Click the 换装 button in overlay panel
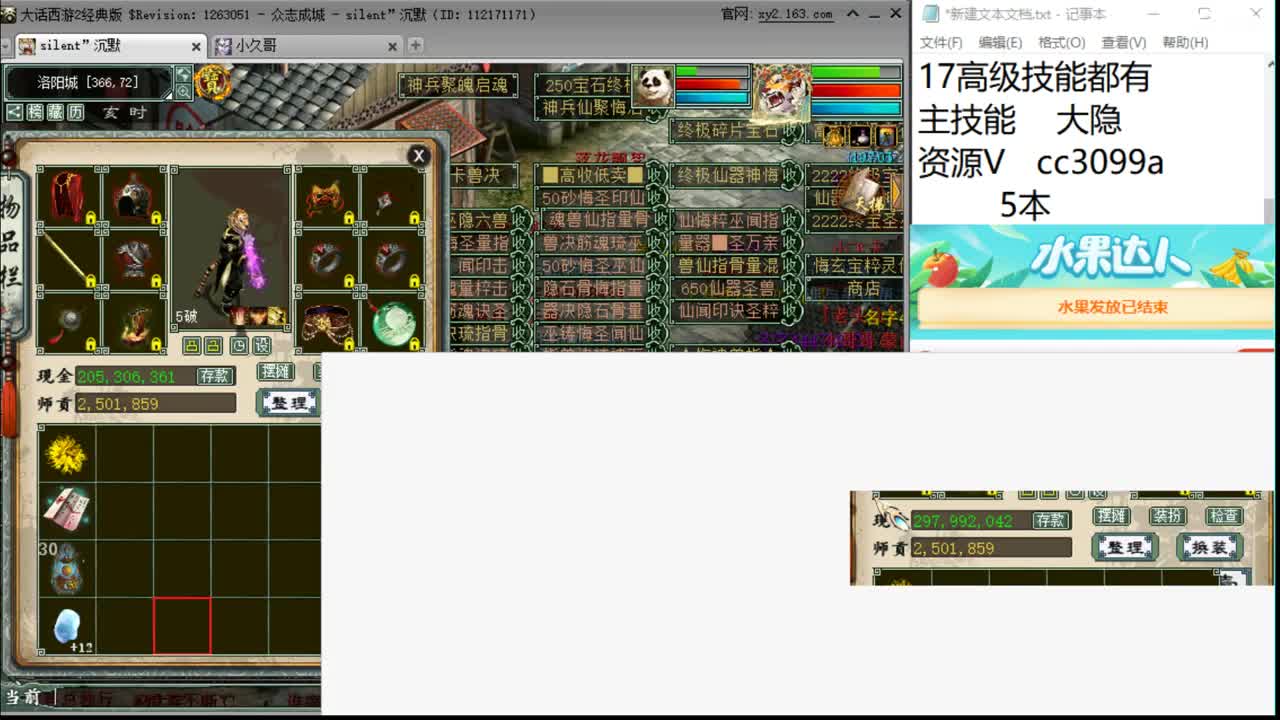1280x720 pixels. (x=1210, y=547)
